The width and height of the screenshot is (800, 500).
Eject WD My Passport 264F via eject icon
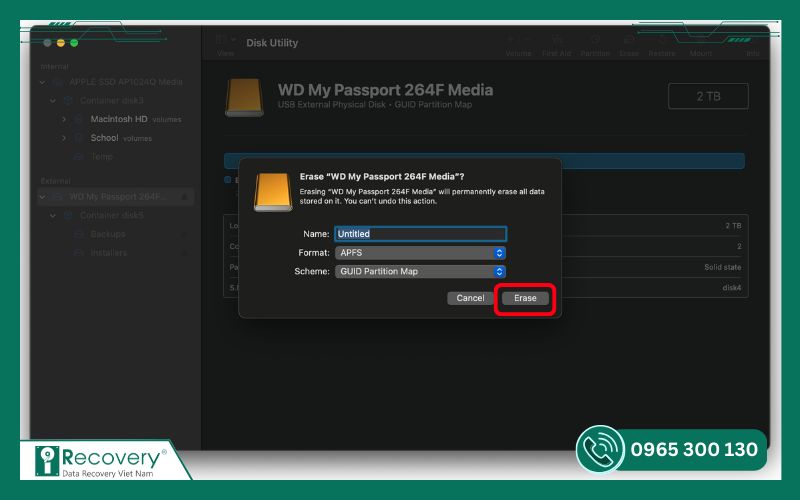pyautogui.click(x=185, y=197)
